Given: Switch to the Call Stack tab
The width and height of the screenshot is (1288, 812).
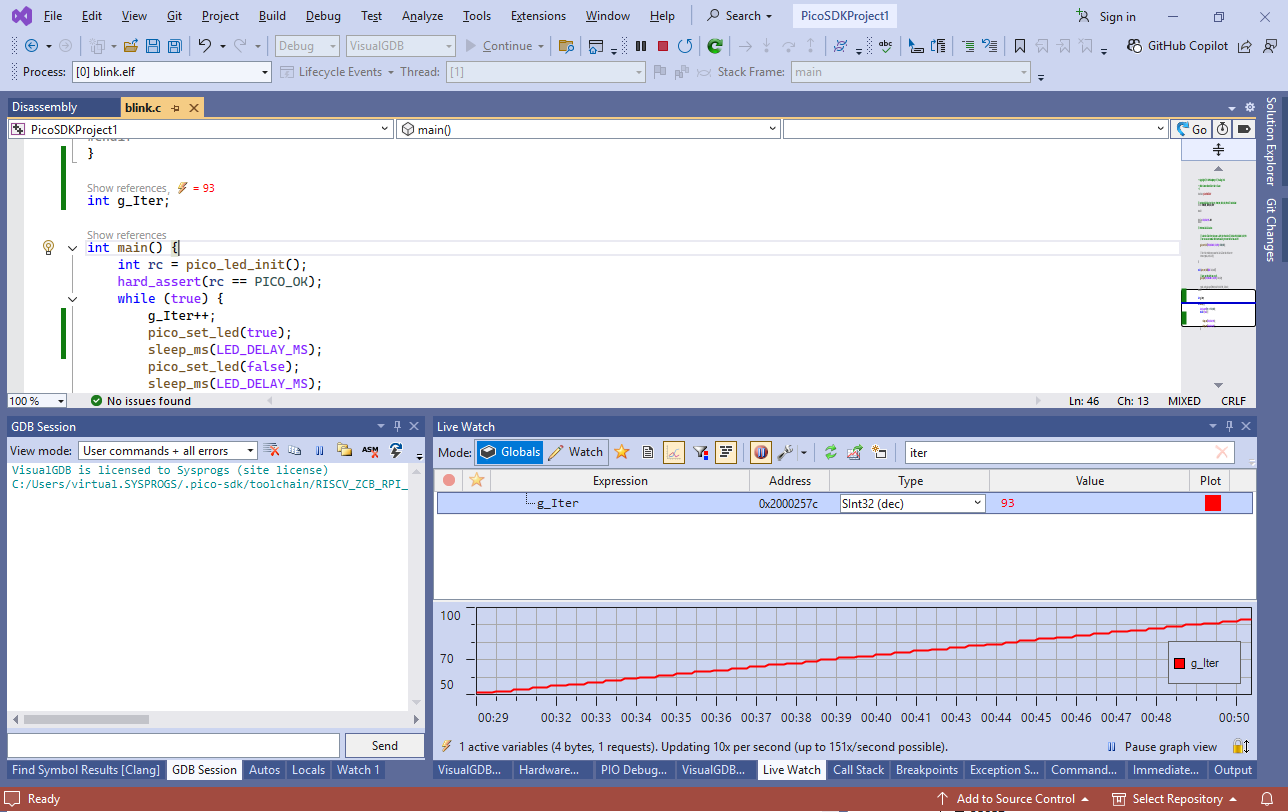Looking at the screenshot, I should click(x=858, y=770).
